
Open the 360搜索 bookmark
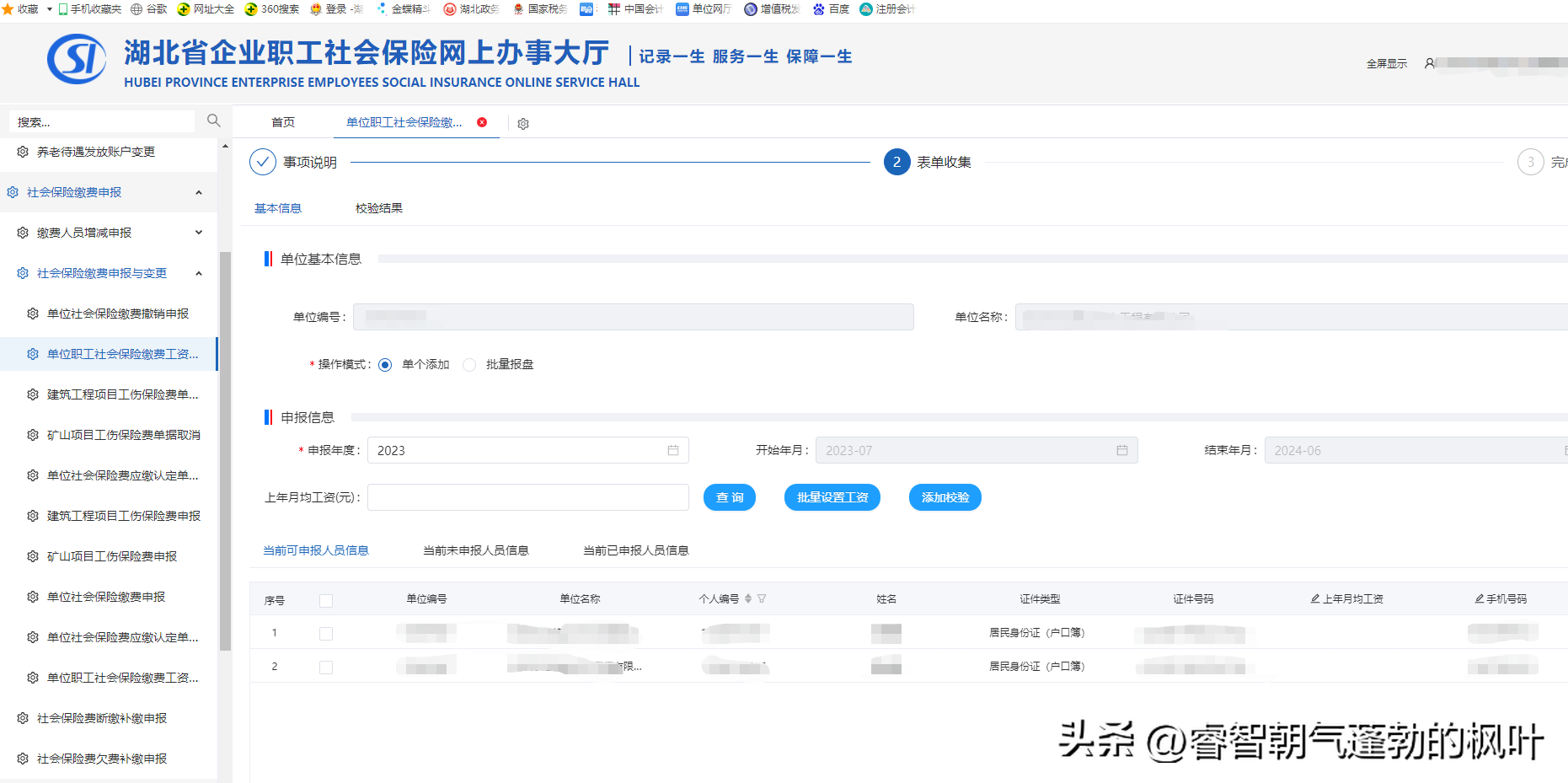pyautogui.click(x=272, y=8)
